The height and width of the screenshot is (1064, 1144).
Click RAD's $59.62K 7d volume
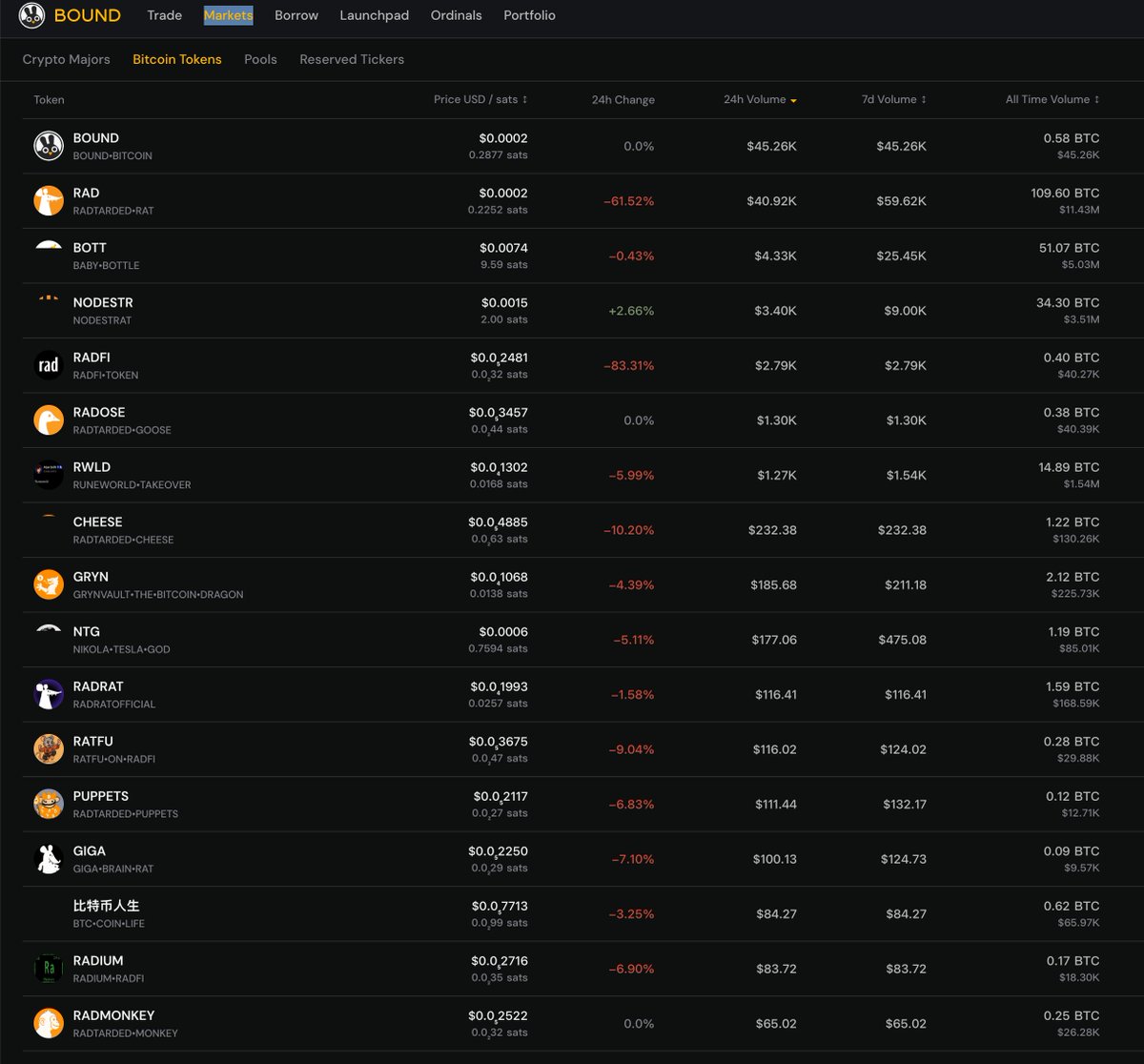[x=901, y=201]
